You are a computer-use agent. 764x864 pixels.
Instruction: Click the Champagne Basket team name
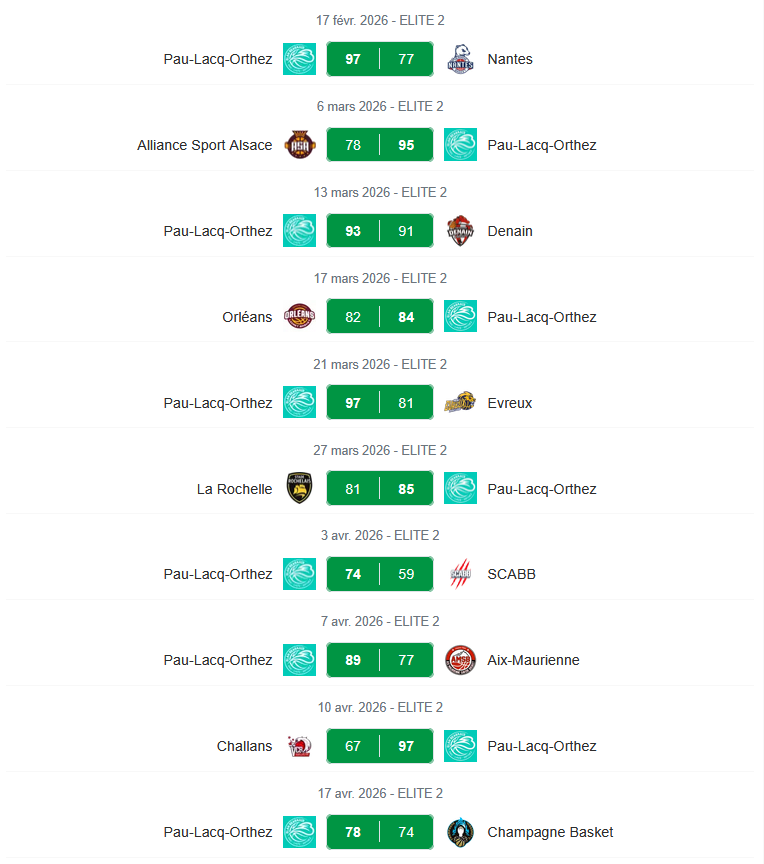click(550, 832)
